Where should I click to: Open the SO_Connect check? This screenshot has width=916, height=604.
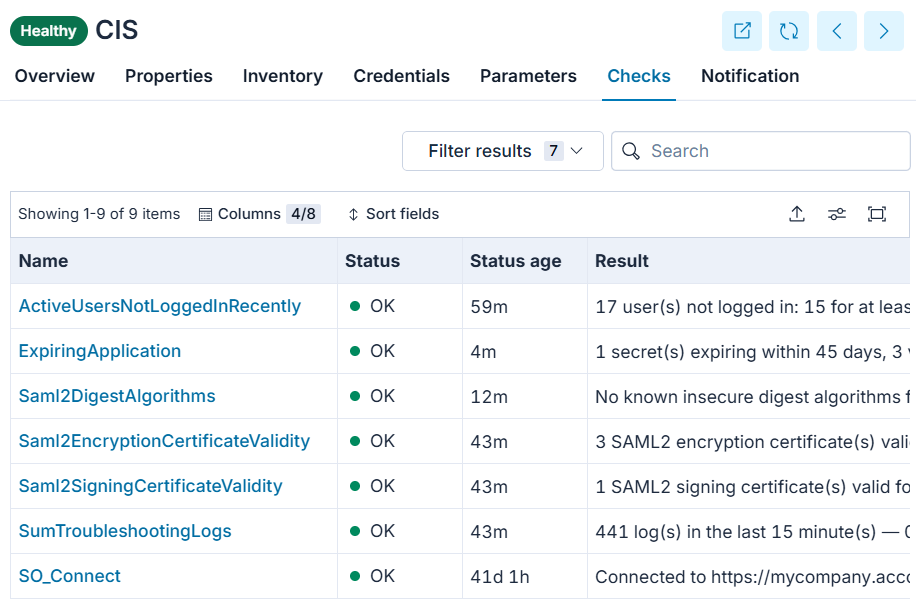[x=70, y=576]
